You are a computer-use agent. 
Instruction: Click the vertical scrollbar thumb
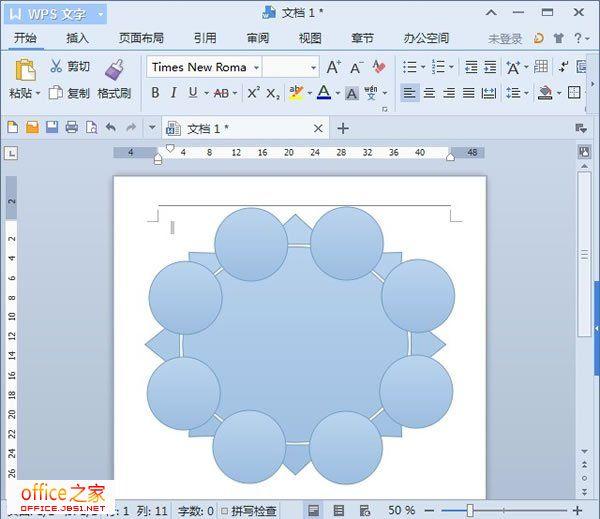584,255
